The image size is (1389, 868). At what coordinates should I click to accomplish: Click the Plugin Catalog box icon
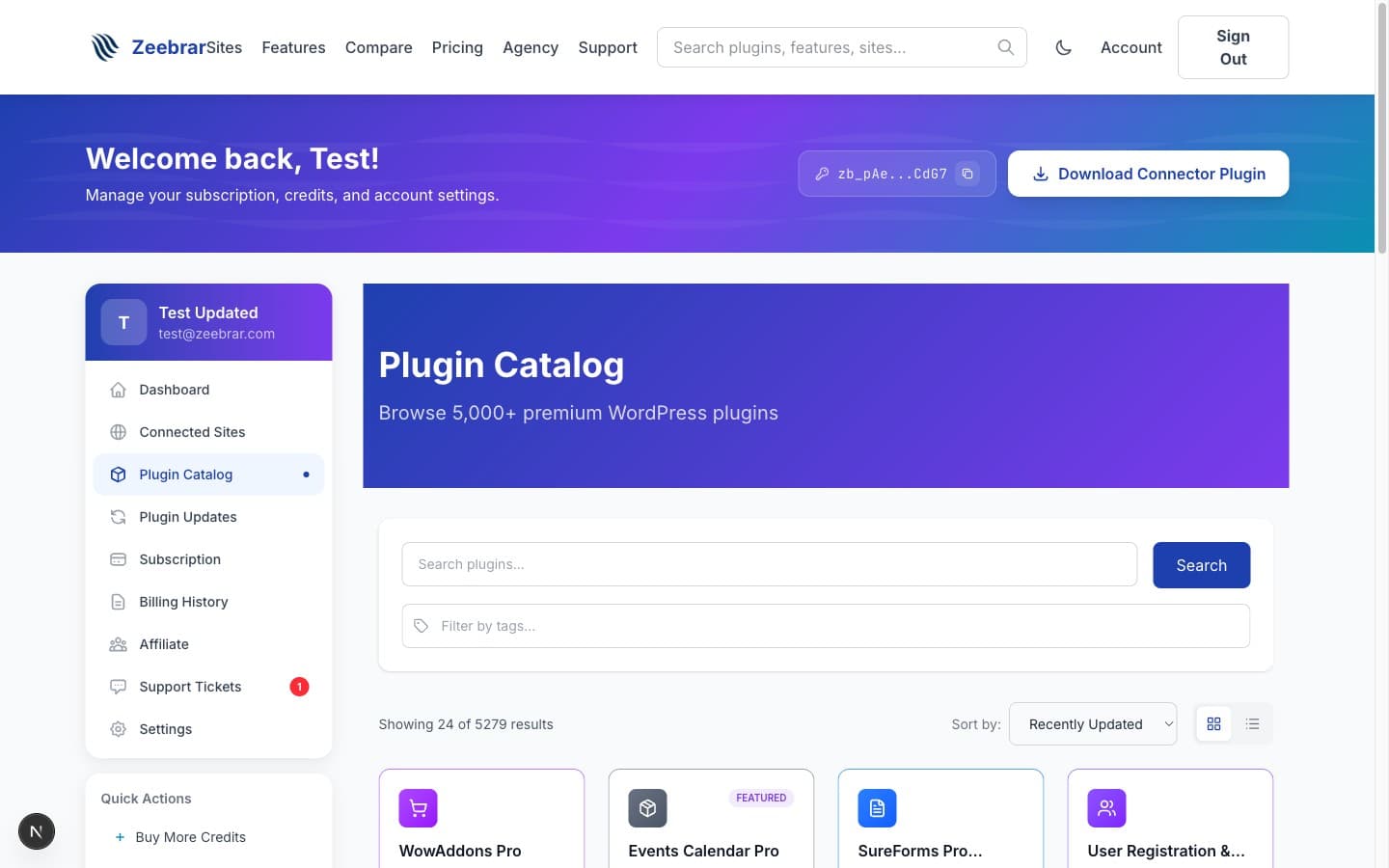118,475
